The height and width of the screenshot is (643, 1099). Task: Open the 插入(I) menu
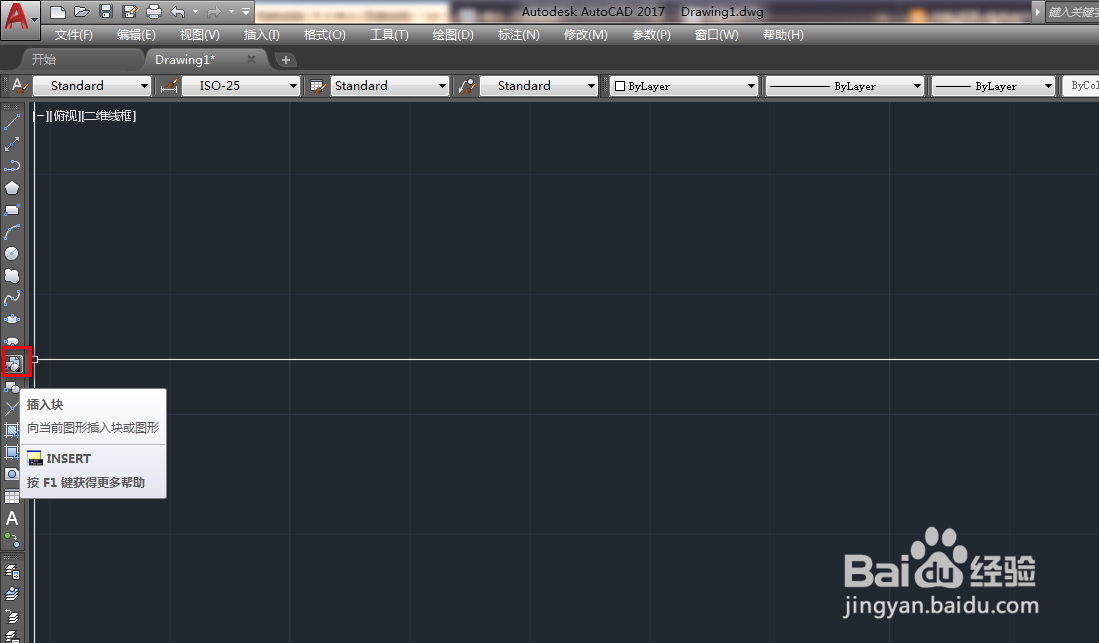pyautogui.click(x=261, y=35)
